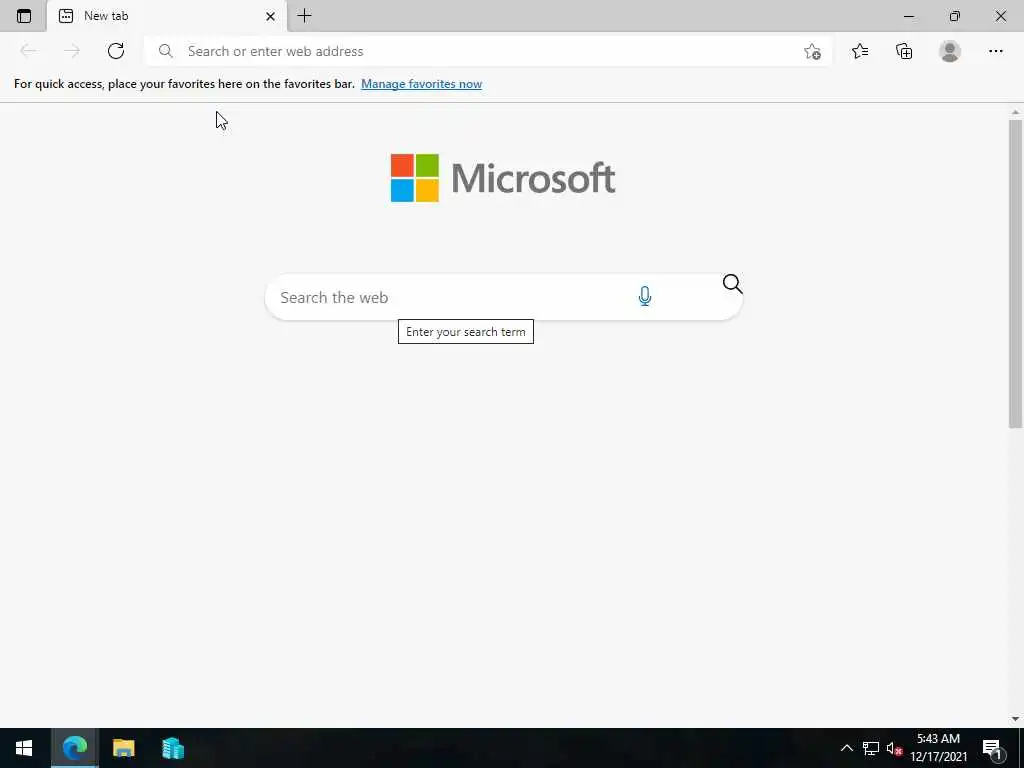Click scrollbar down arrow
Image resolution: width=1024 pixels, height=768 pixels.
pyautogui.click(x=1015, y=719)
